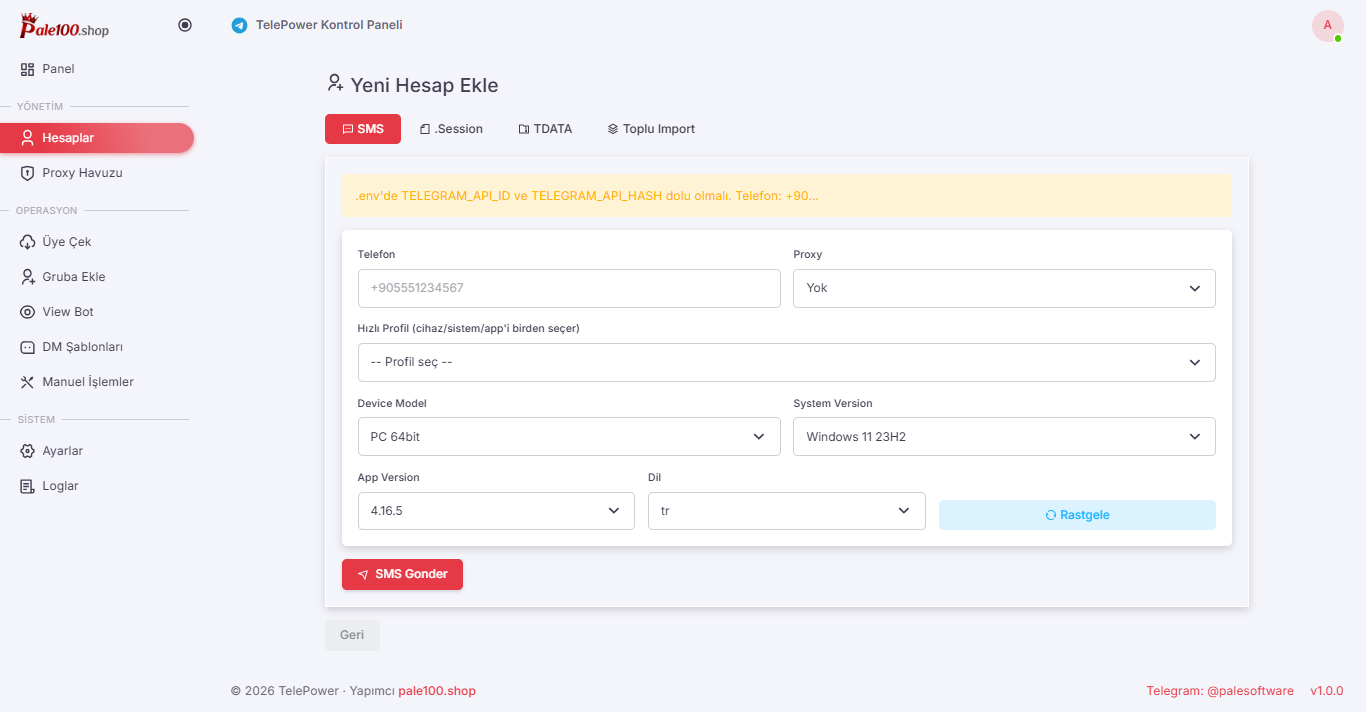This screenshot has height=712, width=1366.
Task: Click the Yeni Hesap Ekle heading text
Action: 424,85
